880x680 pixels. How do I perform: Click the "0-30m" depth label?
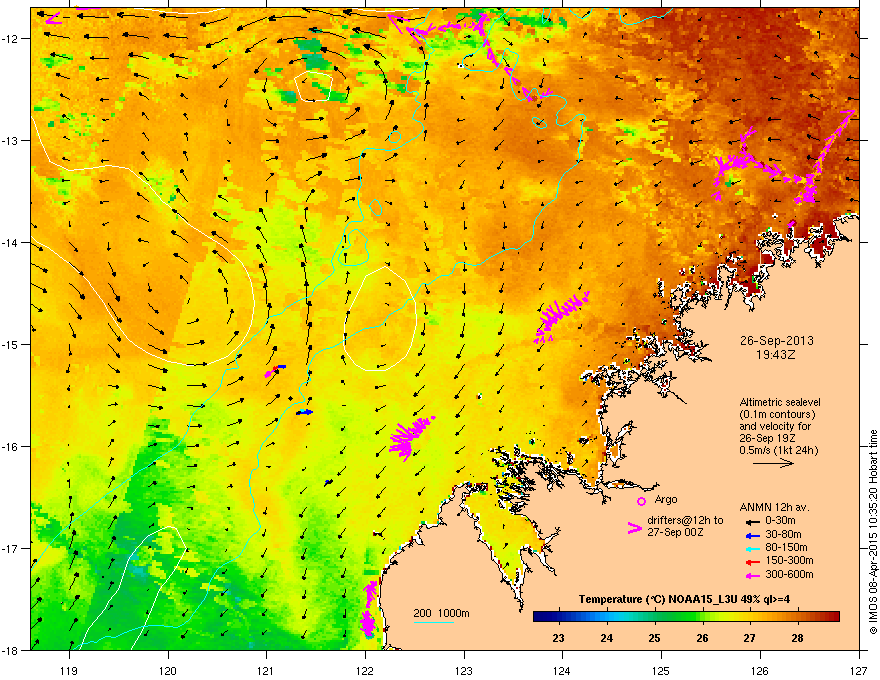tap(780, 521)
